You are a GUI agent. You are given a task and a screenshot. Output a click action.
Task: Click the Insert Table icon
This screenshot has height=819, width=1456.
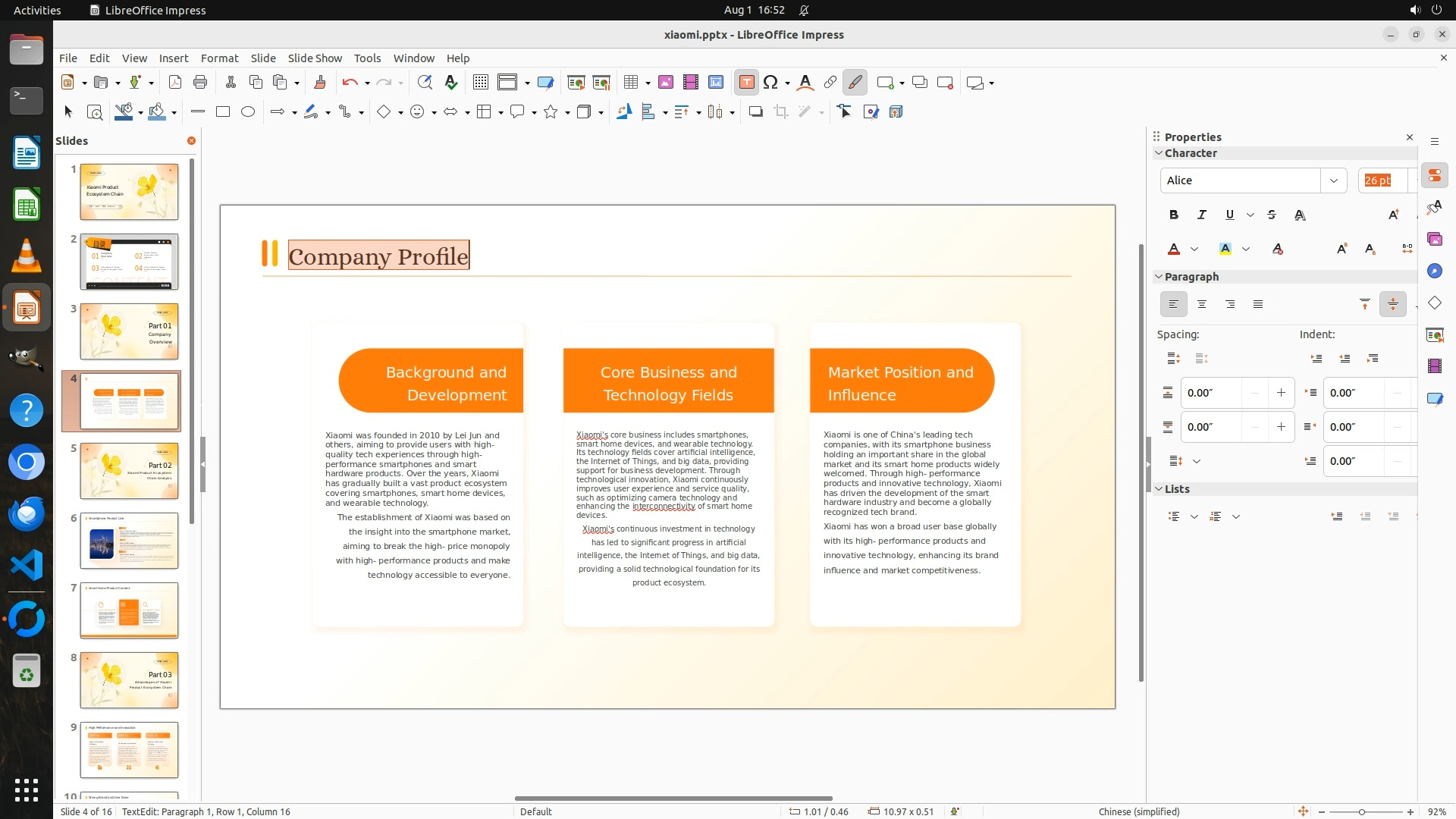click(x=630, y=83)
